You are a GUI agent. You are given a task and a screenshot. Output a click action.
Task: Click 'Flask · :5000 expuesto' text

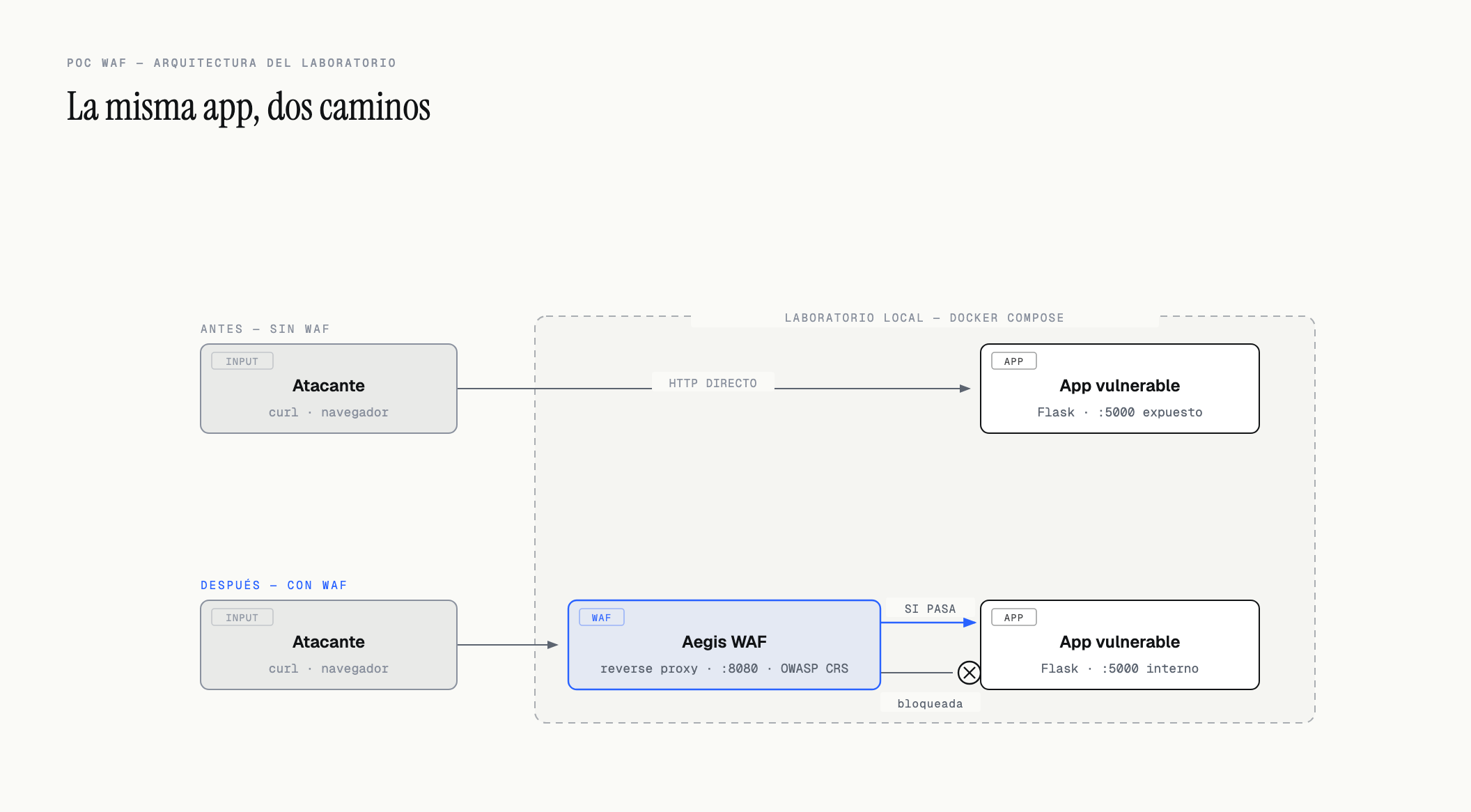(x=1120, y=412)
